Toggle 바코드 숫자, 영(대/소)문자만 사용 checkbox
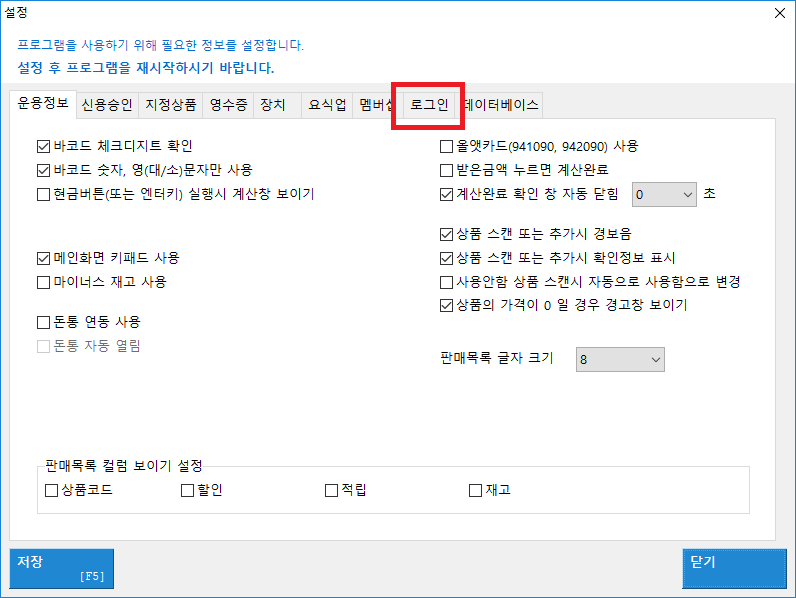 (44, 171)
